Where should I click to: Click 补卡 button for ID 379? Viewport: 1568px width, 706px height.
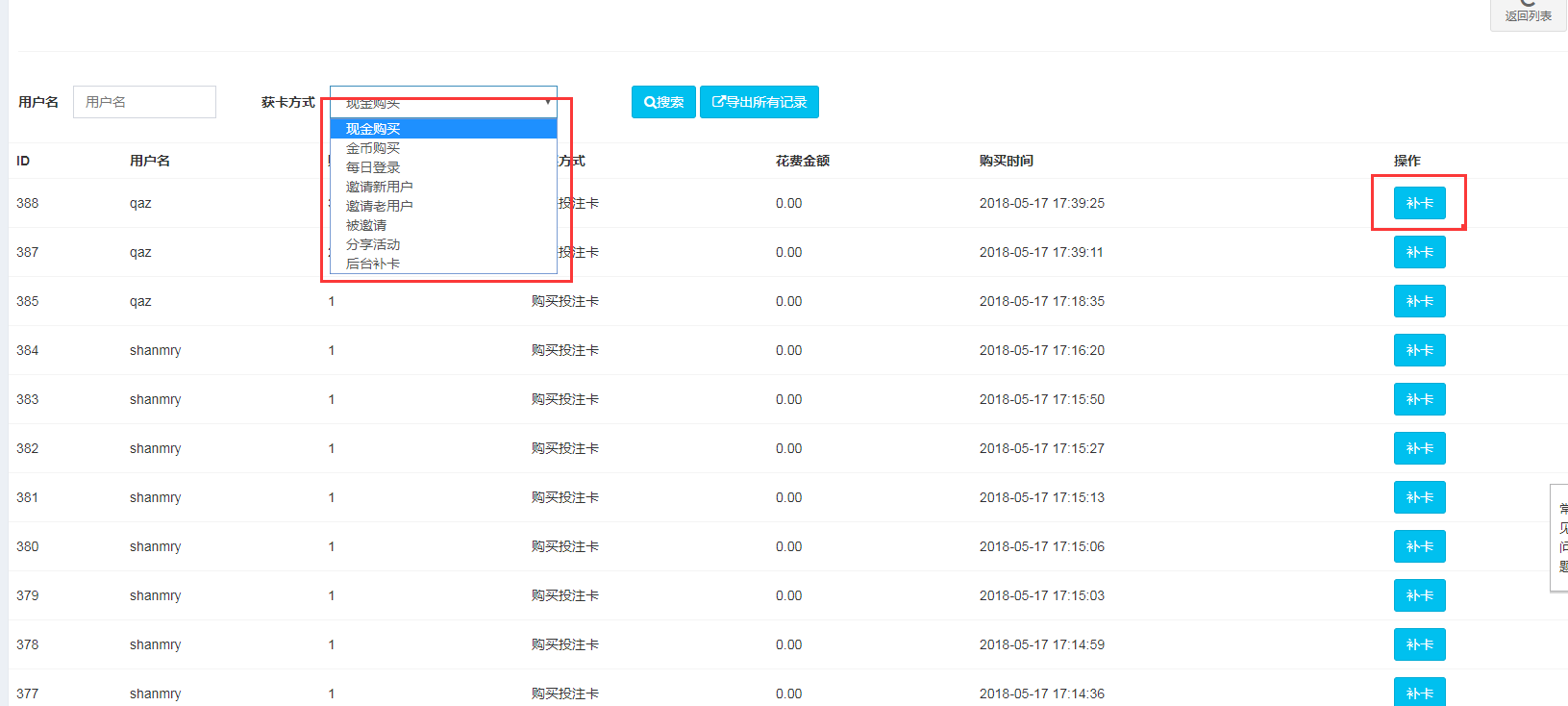[x=1420, y=595]
